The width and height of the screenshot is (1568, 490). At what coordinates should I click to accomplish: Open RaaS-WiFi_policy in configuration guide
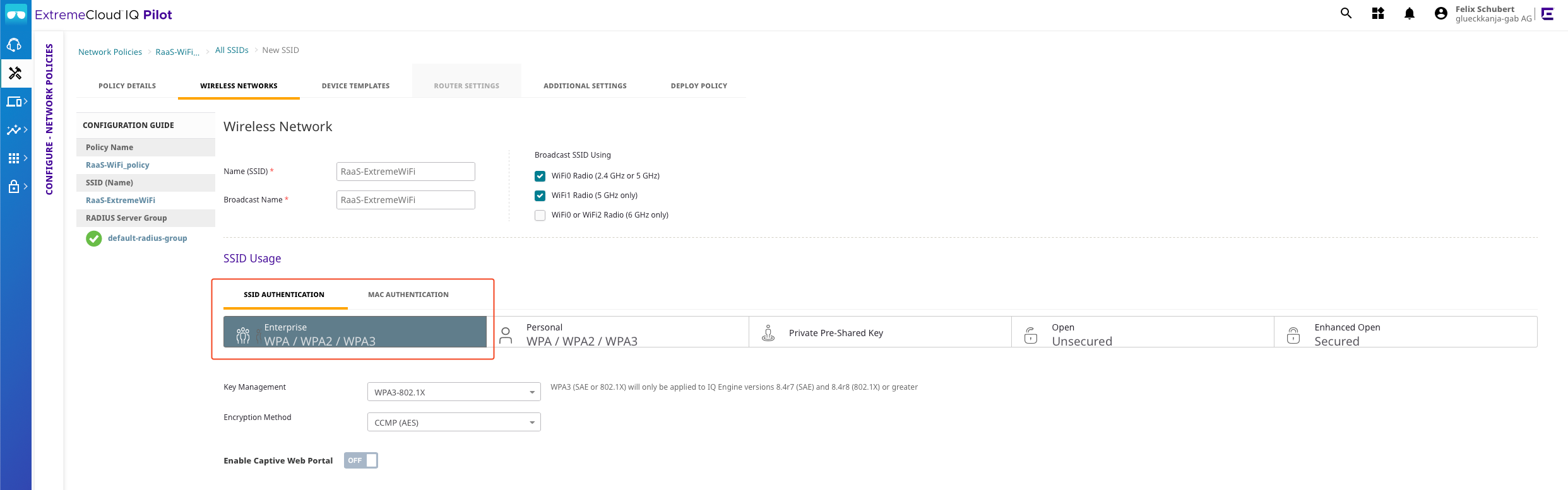point(117,165)
